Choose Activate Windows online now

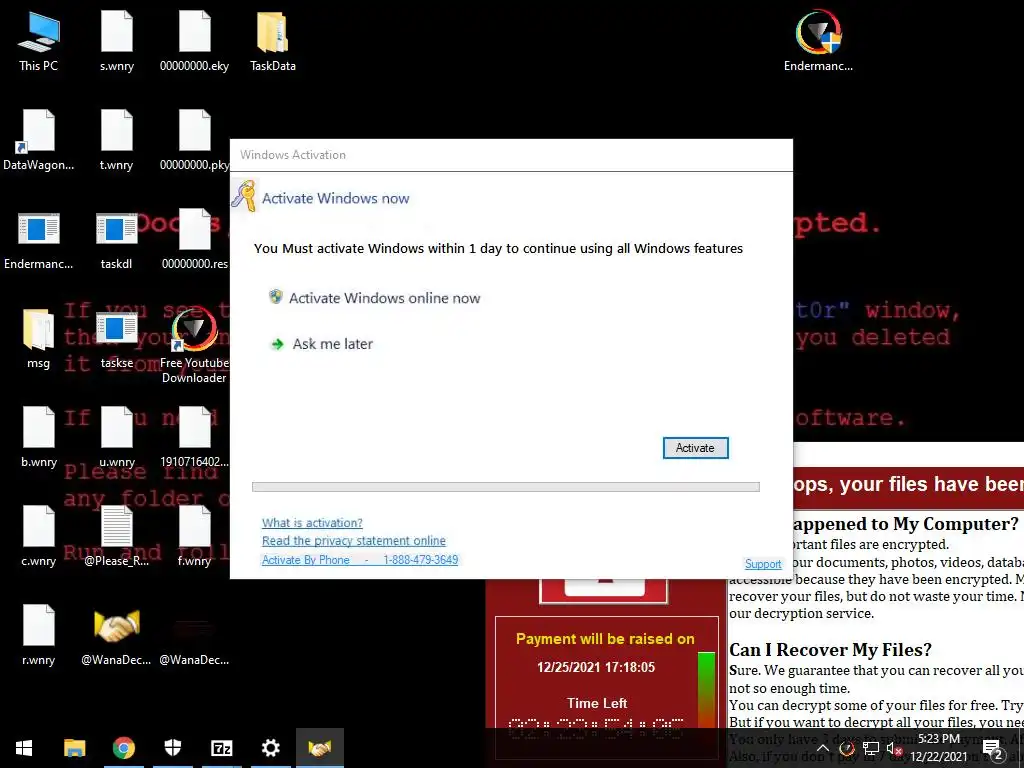tap(374, 298)
